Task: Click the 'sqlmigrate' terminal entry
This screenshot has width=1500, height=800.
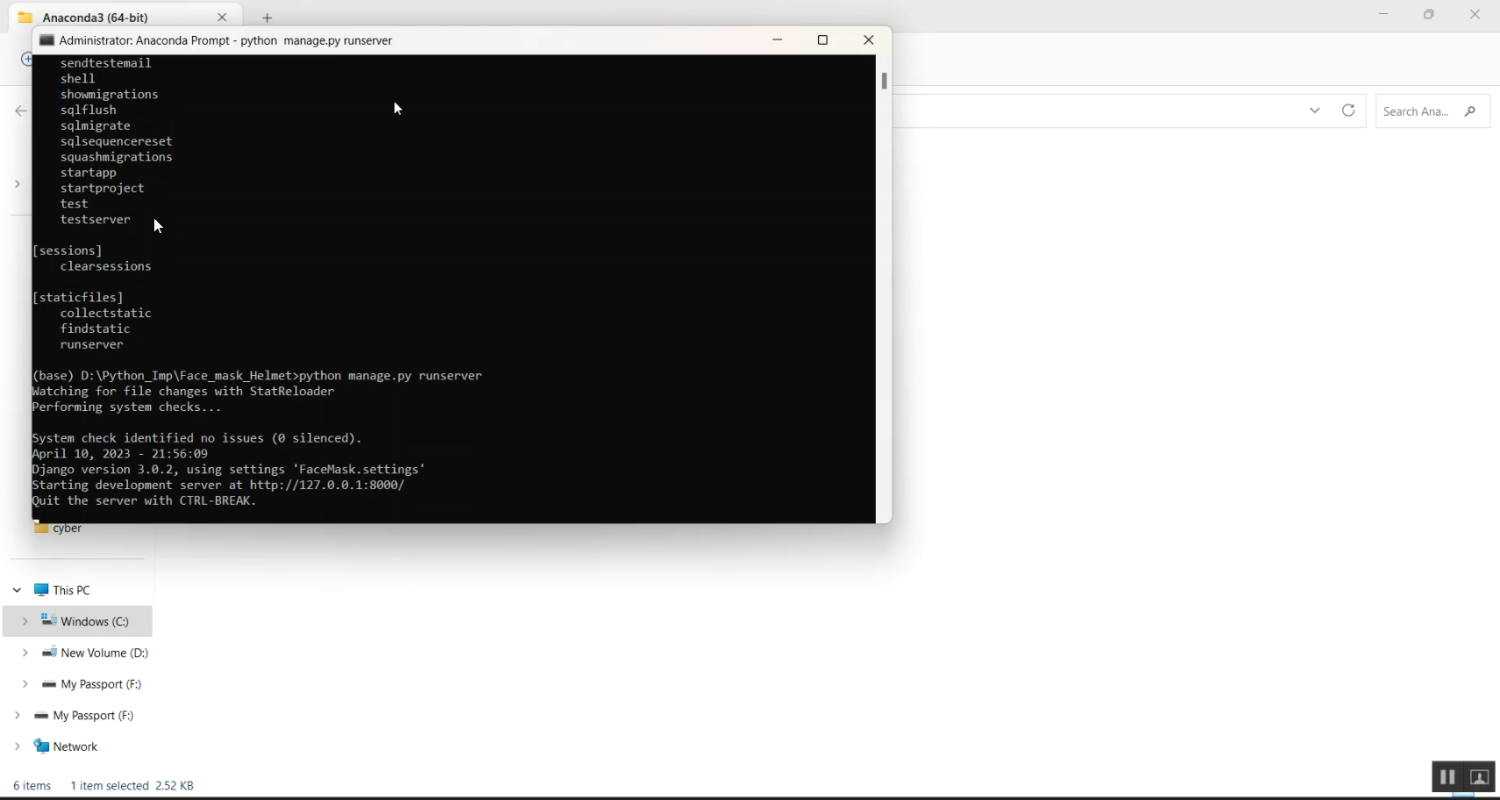Action: click(x=95, y=126)
